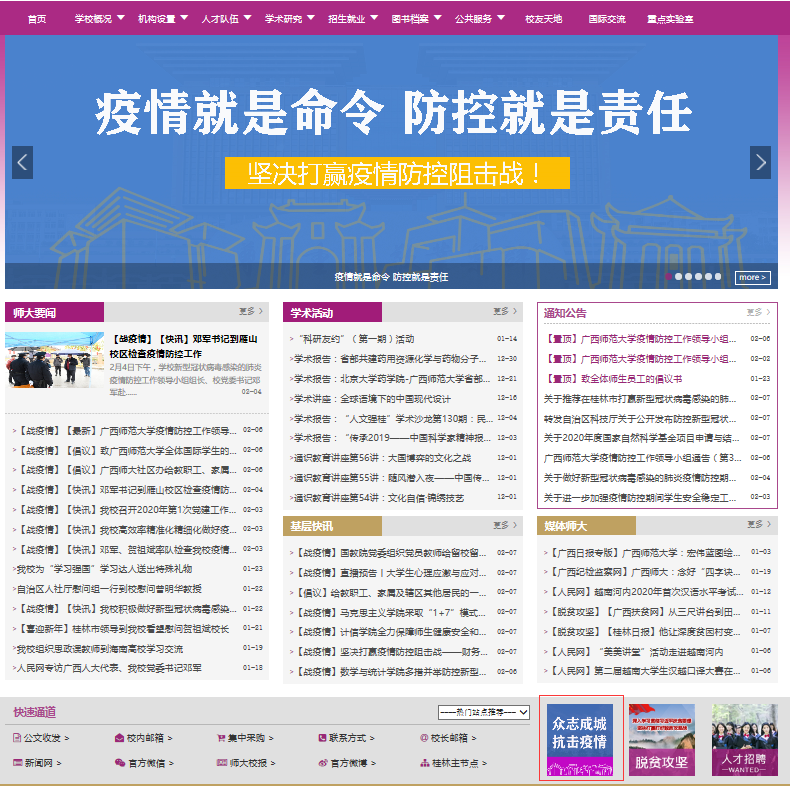790x786 pixels.
Task: Open the 热门站点推荐 combo box
Action: pos(483,712)
